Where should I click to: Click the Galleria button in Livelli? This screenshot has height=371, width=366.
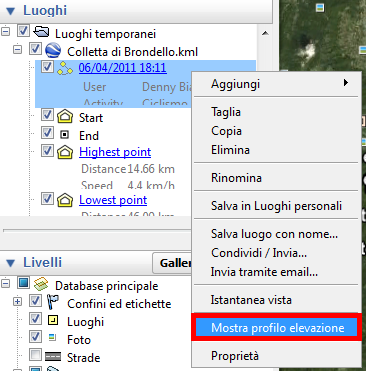coord(173,263)
